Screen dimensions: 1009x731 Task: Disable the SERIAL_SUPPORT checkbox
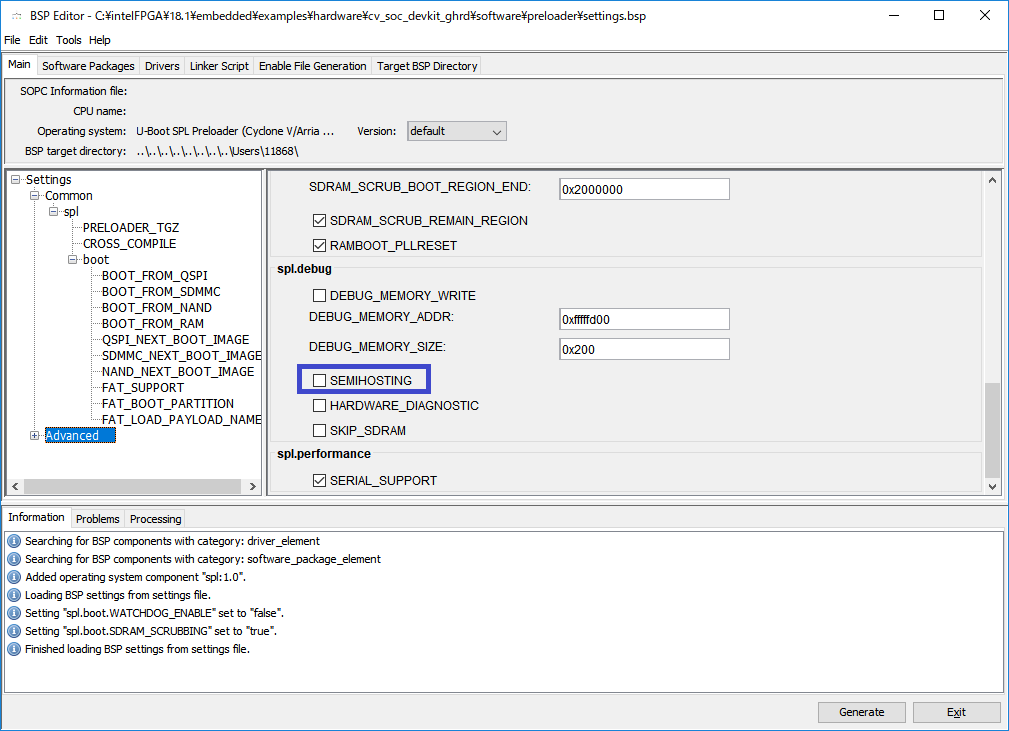point(319,480)
